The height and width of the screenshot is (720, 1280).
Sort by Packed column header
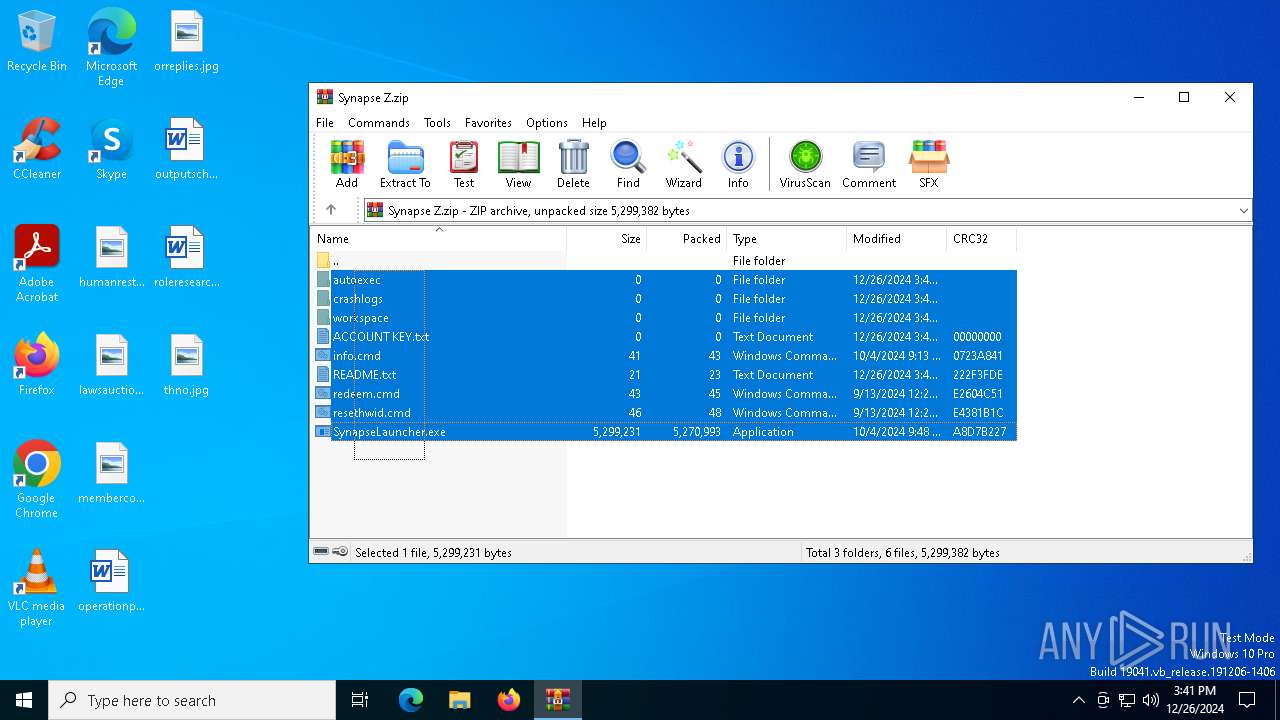point(687,239)
